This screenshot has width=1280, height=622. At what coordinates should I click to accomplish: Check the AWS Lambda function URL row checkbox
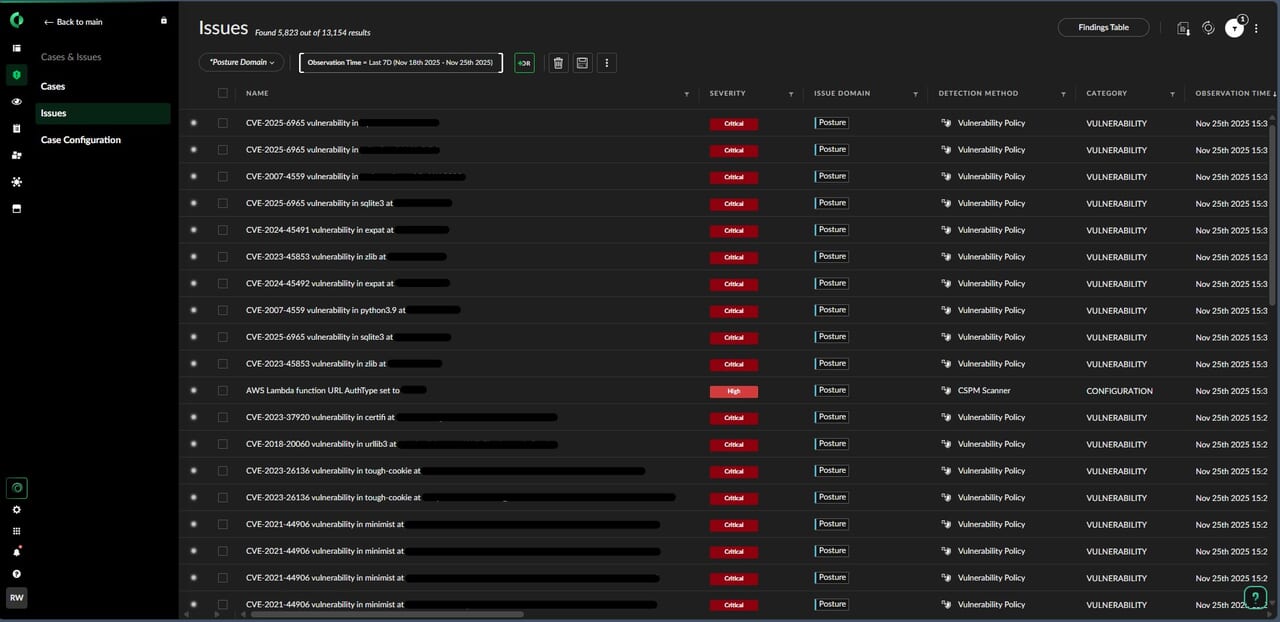[x=223, y=391]
